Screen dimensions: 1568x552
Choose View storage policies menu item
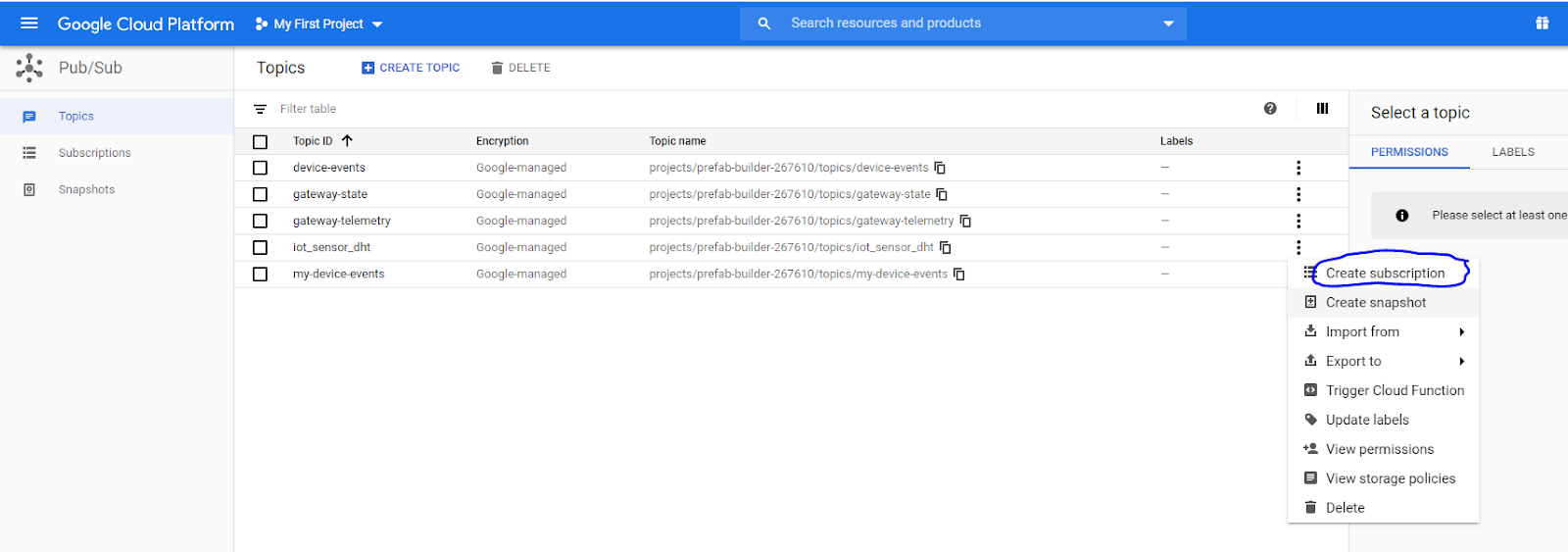click(1383, 478)
